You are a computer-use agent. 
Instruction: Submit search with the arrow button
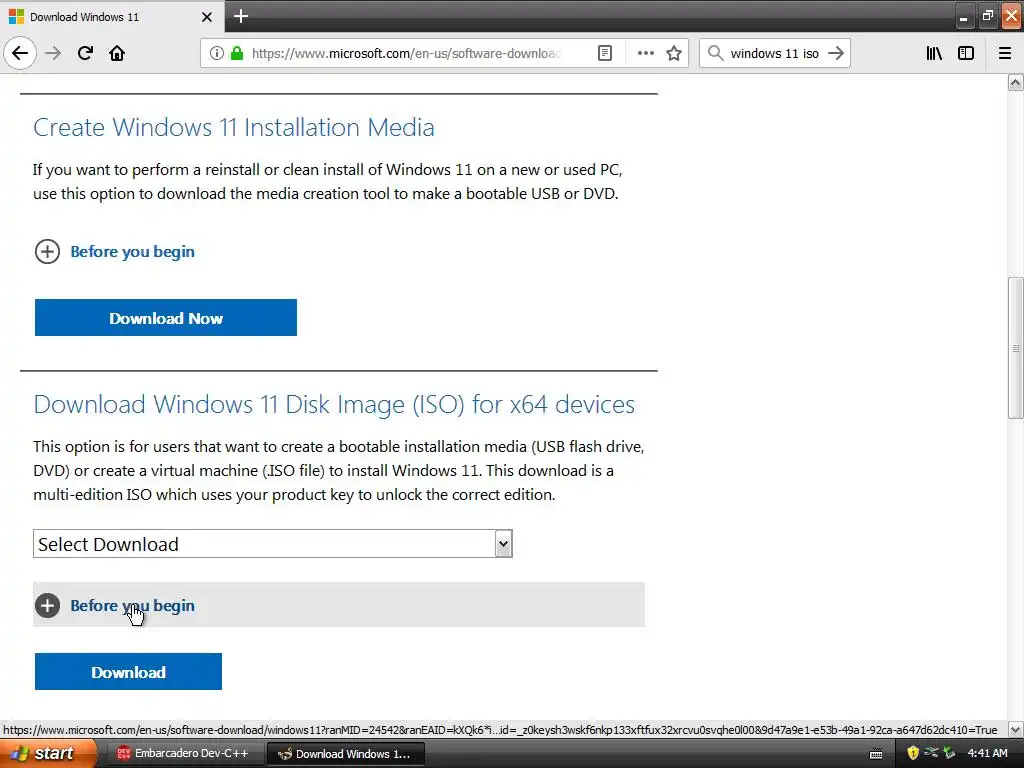tap(836, 53)
